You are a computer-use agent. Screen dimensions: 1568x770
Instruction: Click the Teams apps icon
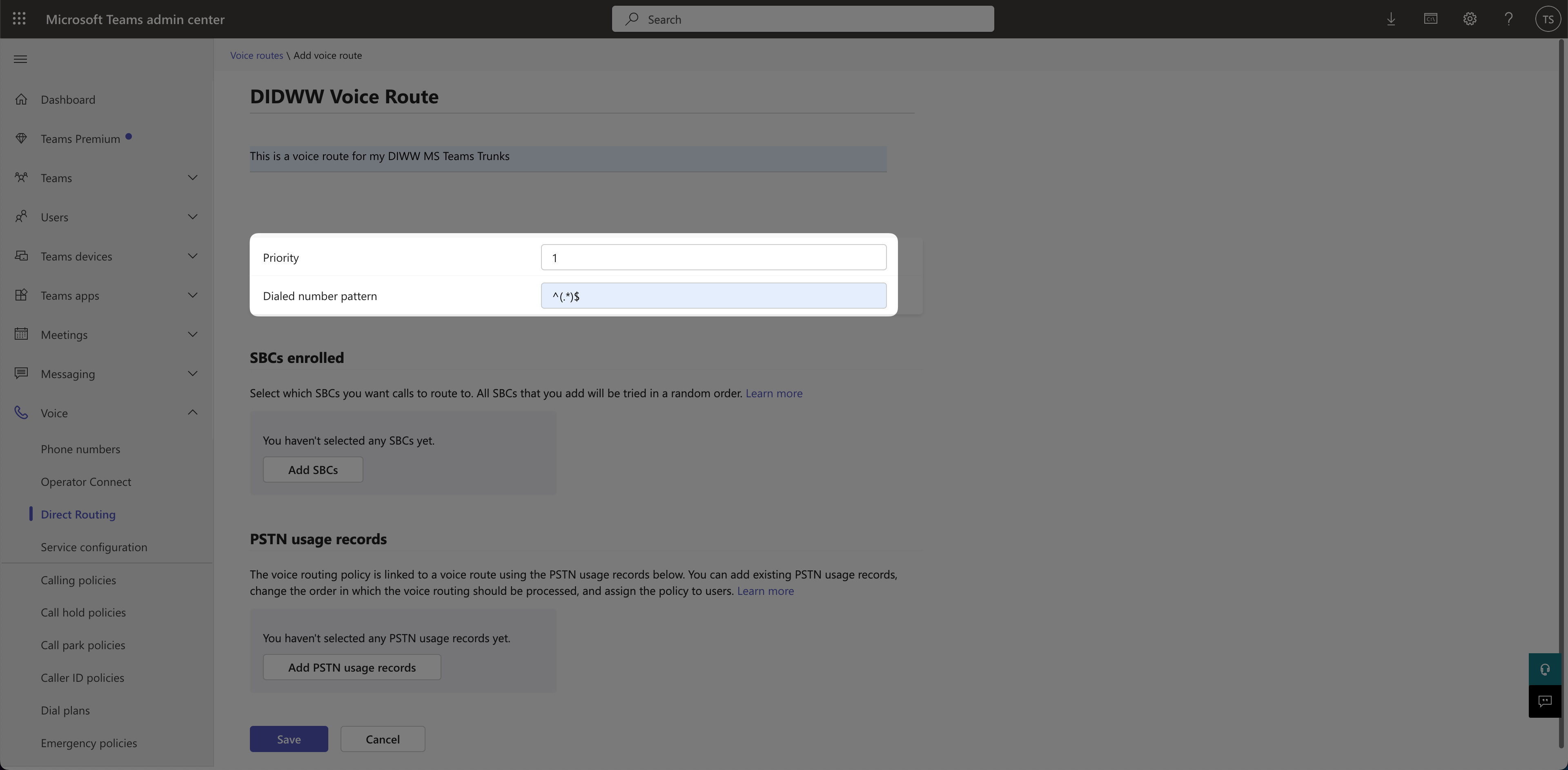pyautogui.click(x=21, y=295)
